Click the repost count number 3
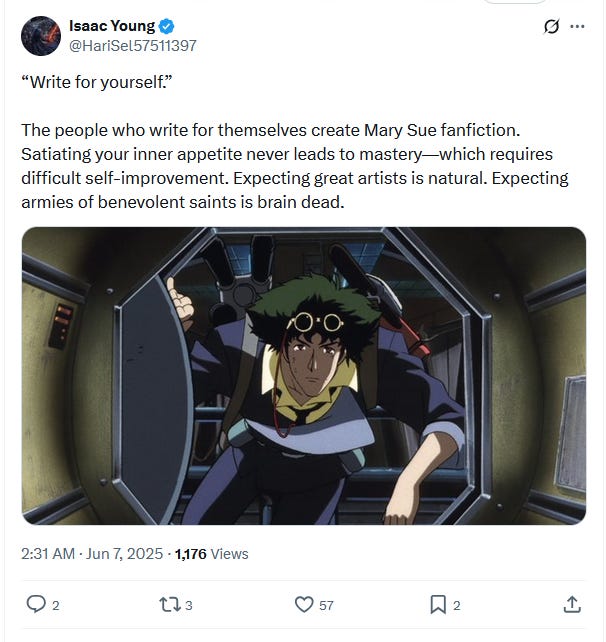The width and height of the screenshot is (606, 642). [x=188, y=605]
